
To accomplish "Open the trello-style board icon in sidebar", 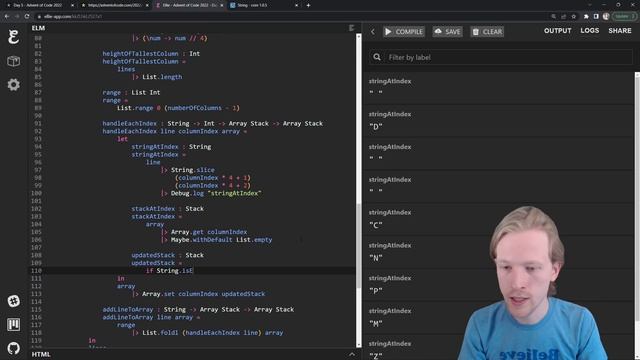I will pyautogui.click(x=13, y=325).
